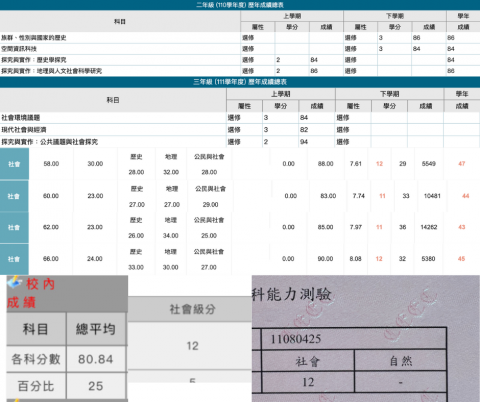Click the 各科分數 row label

[36, 359]
